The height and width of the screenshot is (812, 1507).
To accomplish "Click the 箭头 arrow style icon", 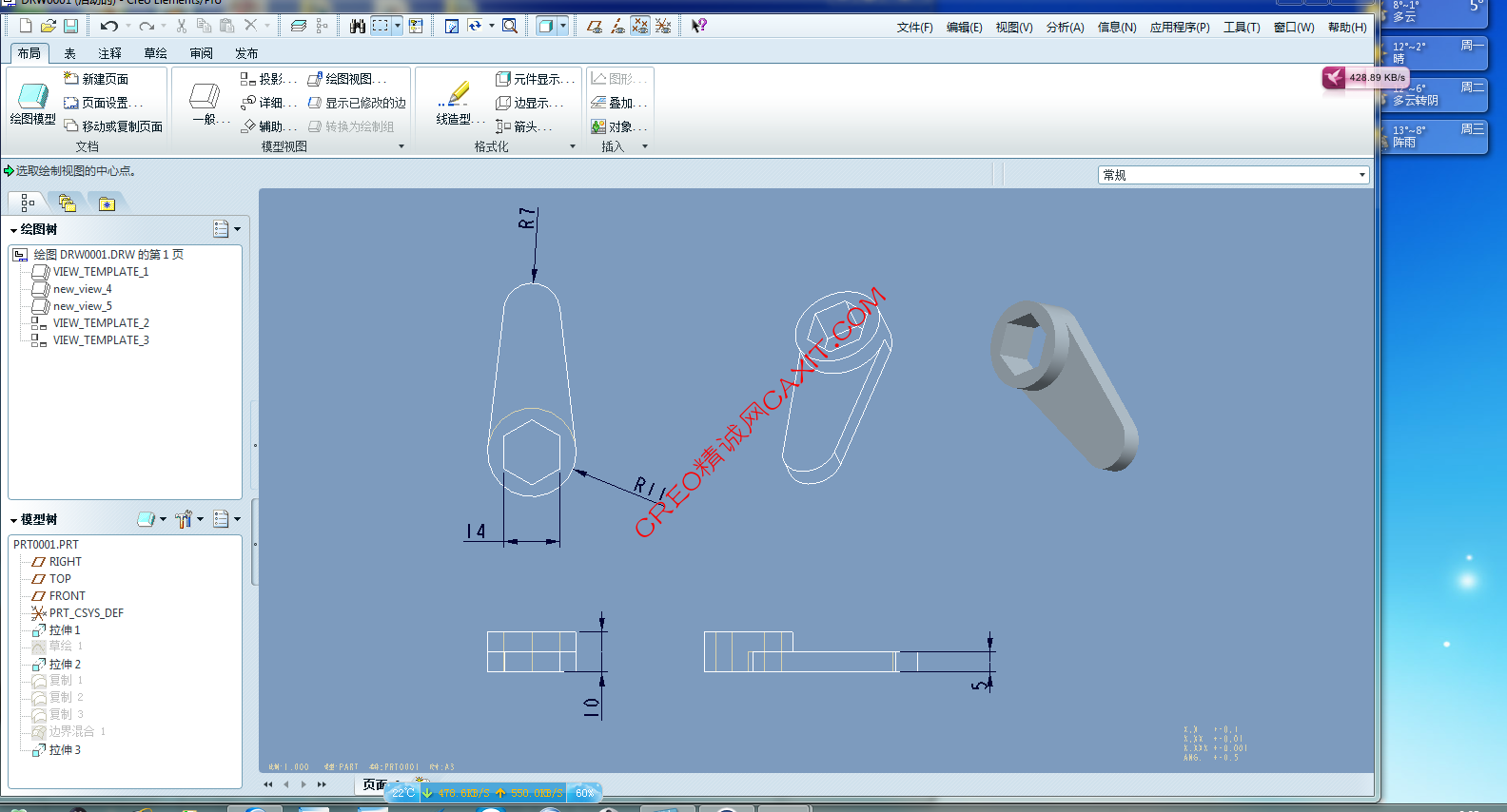I will (x=503, y=126).
